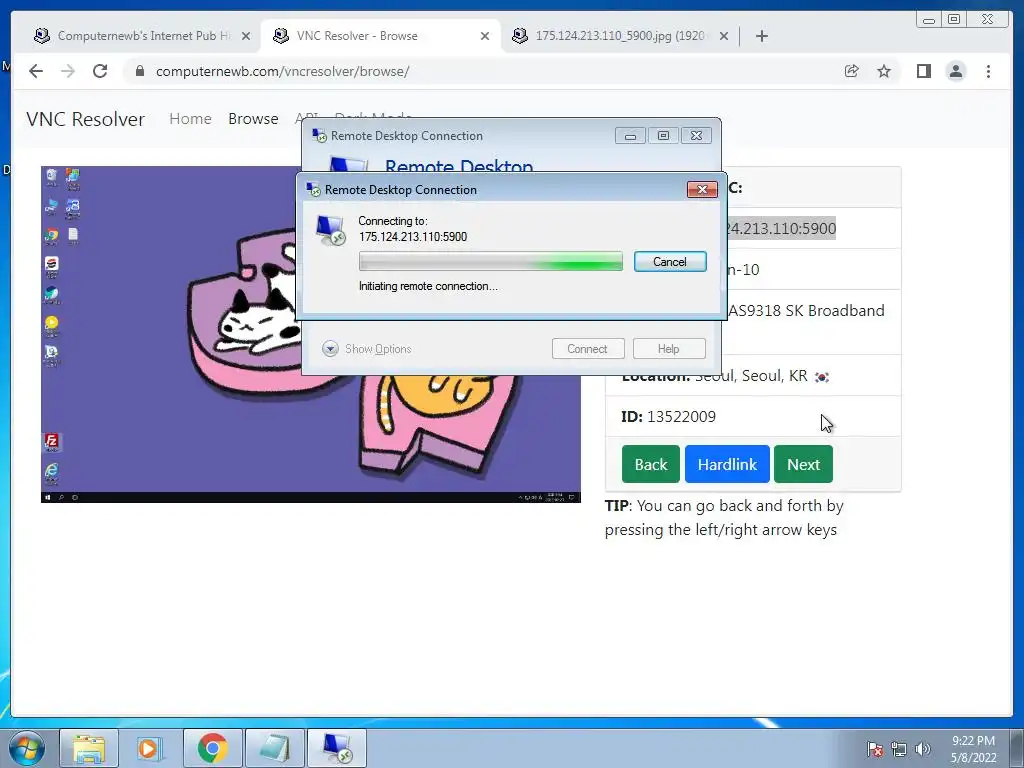Click the ID 13522009 text
Viewport: 1024px width, 768px height.
(669, 417)
